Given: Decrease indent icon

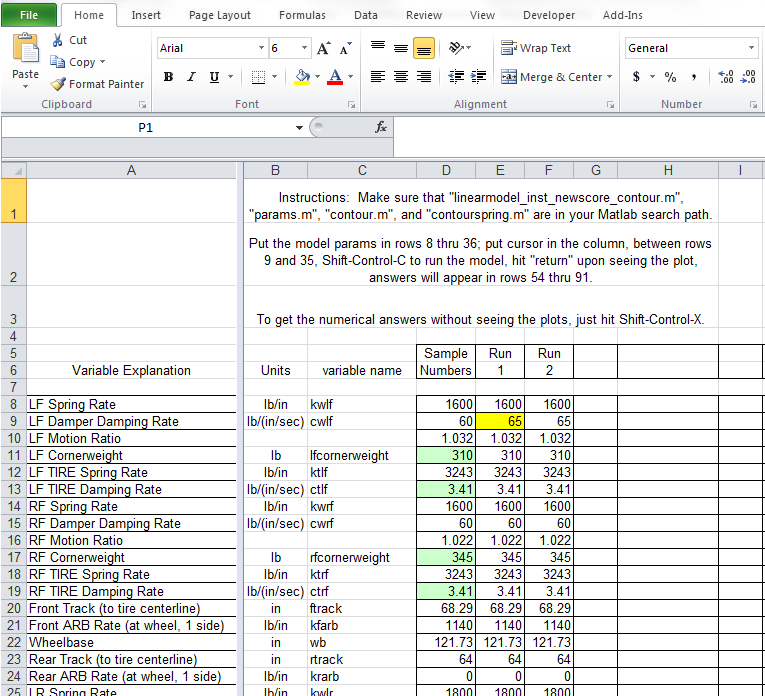Looking at the screenshot, I should coord(456,77).
